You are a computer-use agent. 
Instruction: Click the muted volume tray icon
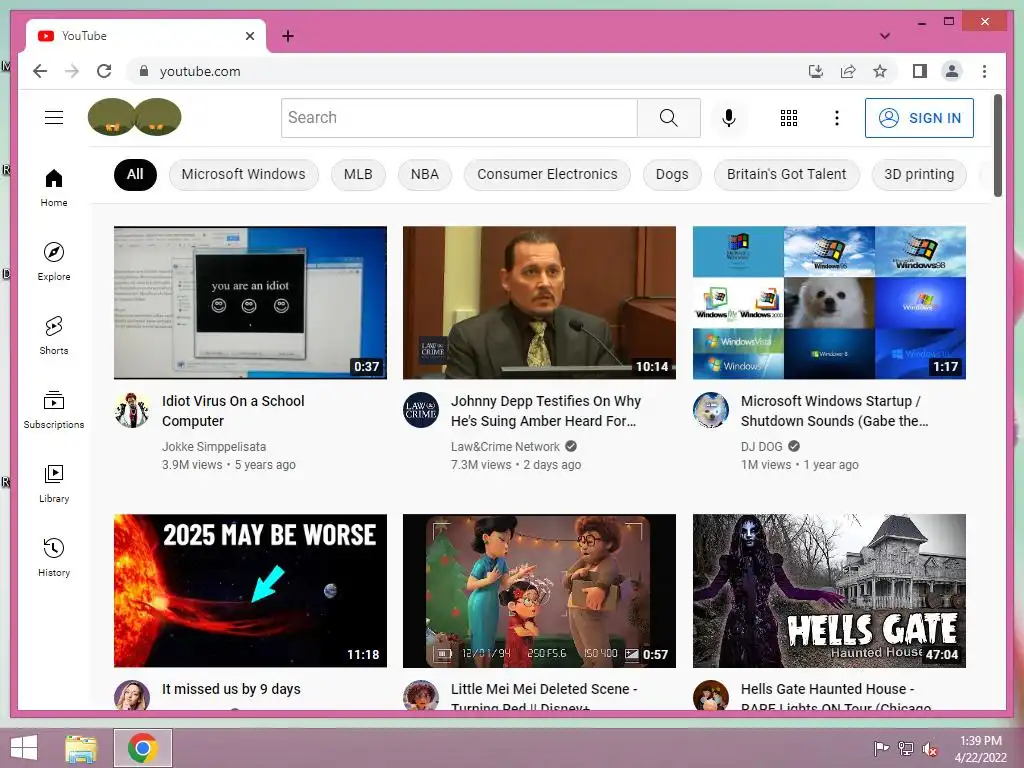click(x=930, y=748)
